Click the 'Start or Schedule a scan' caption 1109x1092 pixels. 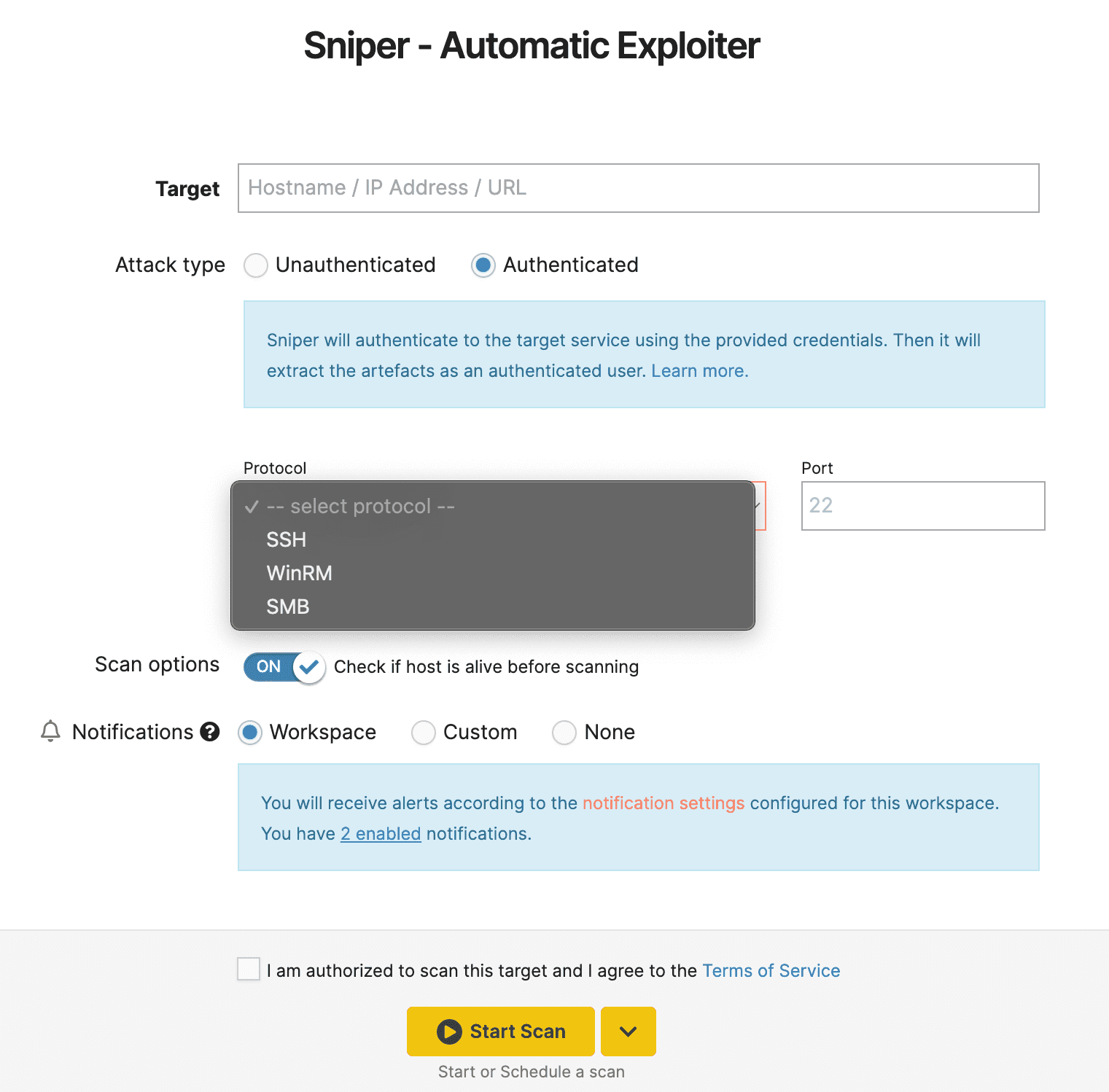tap(532, 1072)
